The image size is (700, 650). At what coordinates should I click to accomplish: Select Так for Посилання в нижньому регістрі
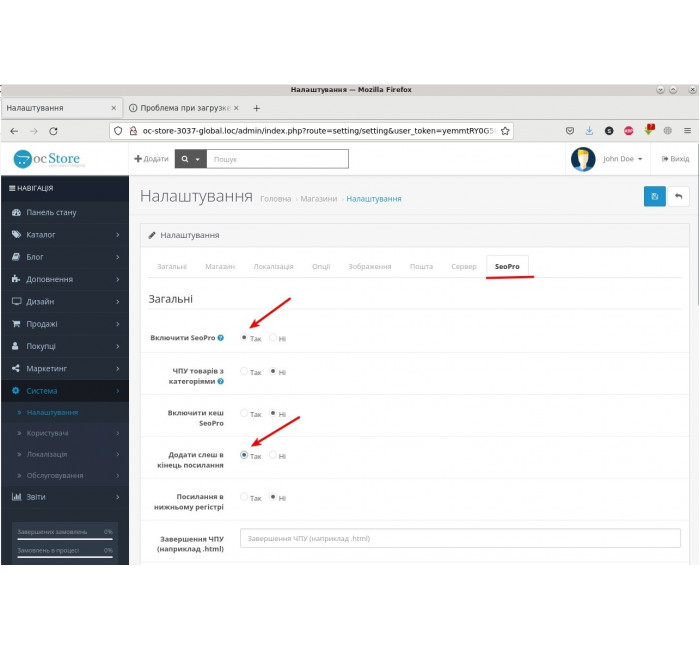click(x=244, y=497)
